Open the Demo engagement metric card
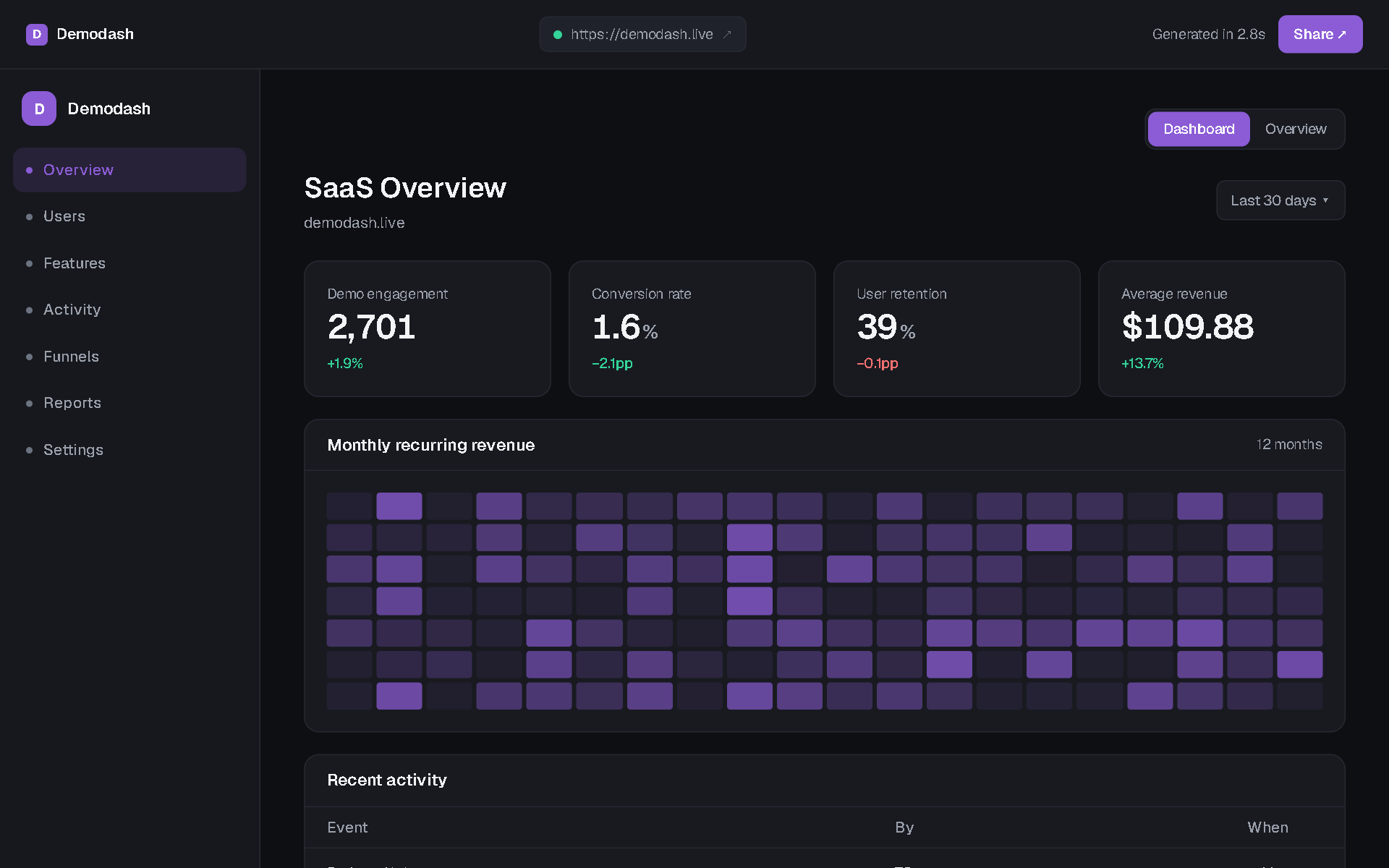This screenshot has height=868, width=1389. [427, 328]
